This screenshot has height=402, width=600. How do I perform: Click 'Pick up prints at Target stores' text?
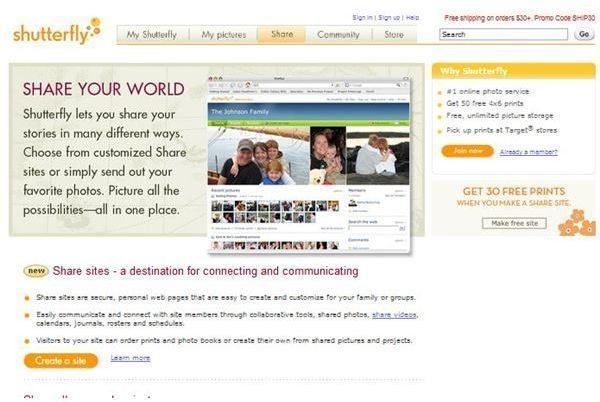point(502,130)
